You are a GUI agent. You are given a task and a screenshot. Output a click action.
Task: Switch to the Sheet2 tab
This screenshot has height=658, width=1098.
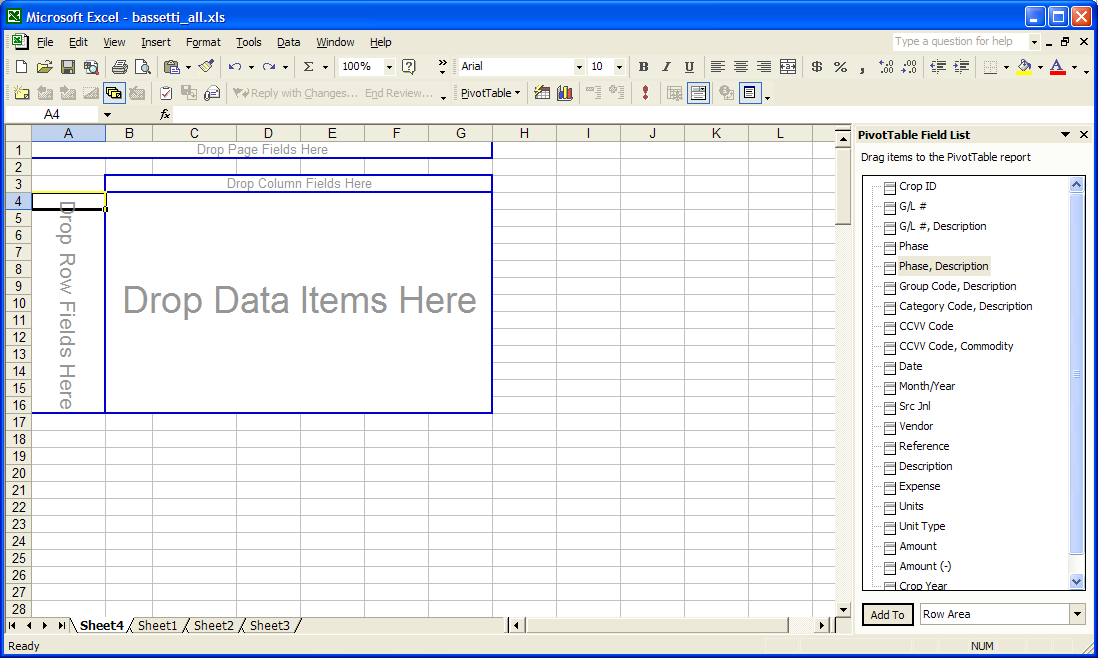pos(213,625)
